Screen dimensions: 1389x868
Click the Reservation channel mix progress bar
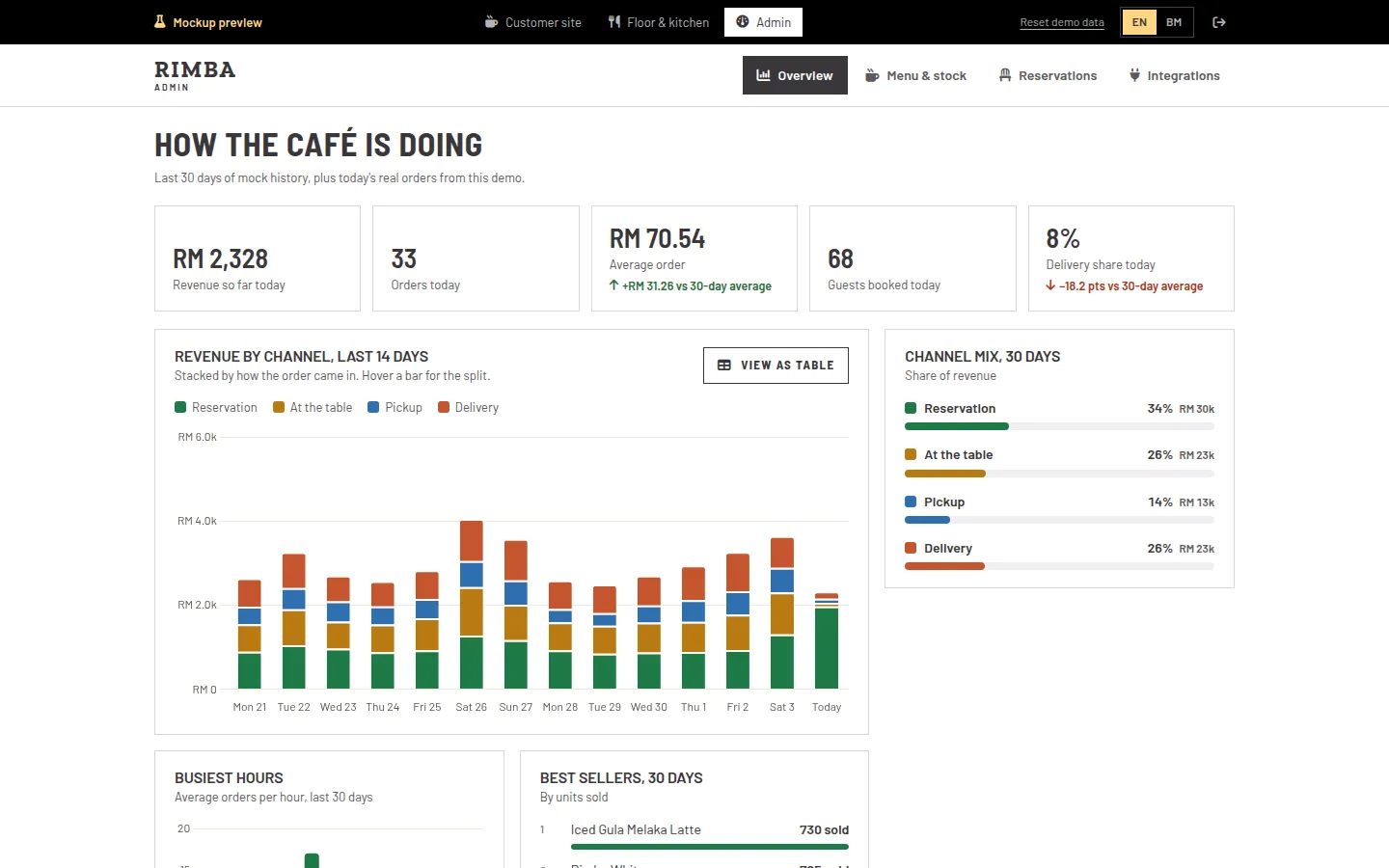(1059, 426)
